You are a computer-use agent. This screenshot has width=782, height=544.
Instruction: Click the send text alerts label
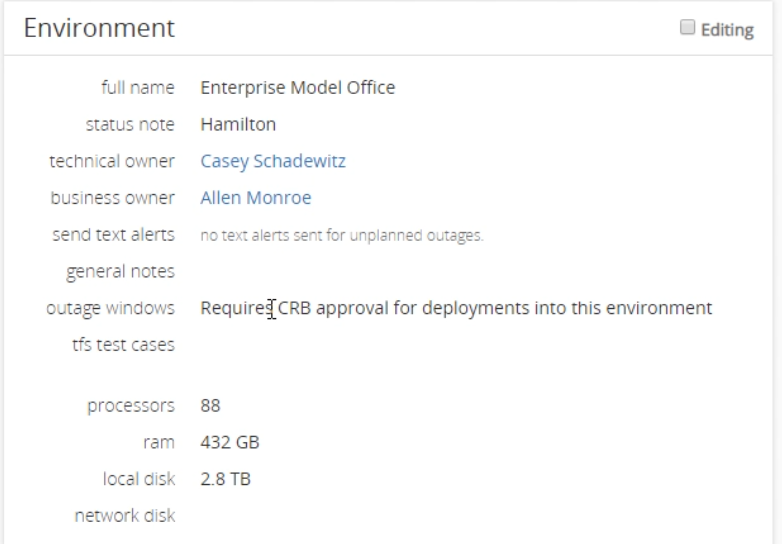click(114, 235)
